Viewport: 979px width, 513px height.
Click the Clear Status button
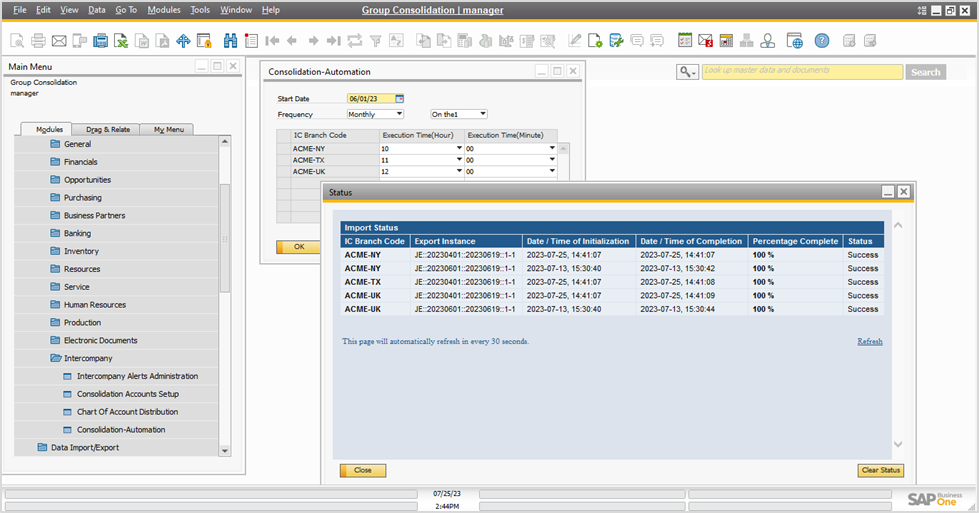point(880,470)
